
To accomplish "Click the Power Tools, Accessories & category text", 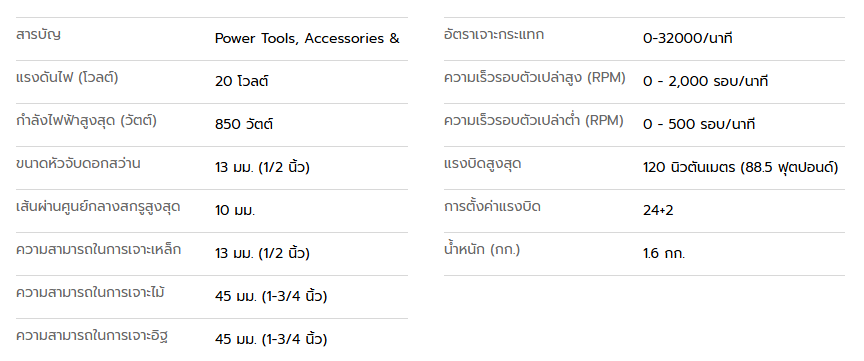I will 307,39.
